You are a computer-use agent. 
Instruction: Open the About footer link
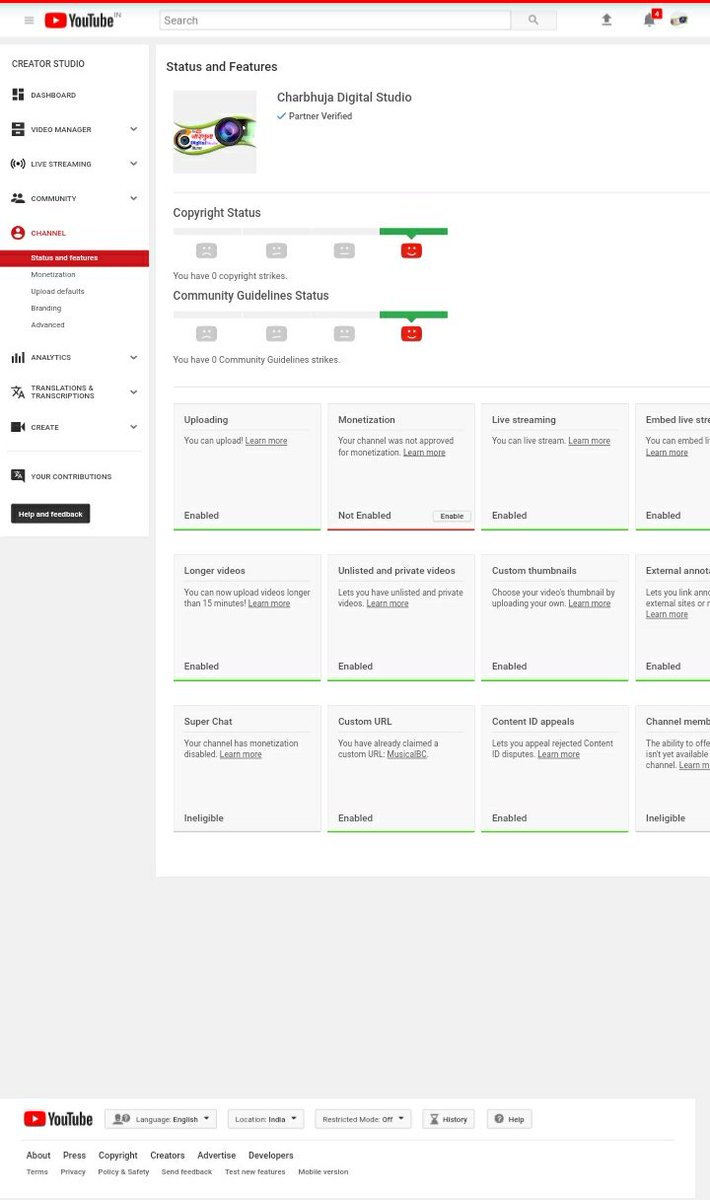click(38, 1155)
